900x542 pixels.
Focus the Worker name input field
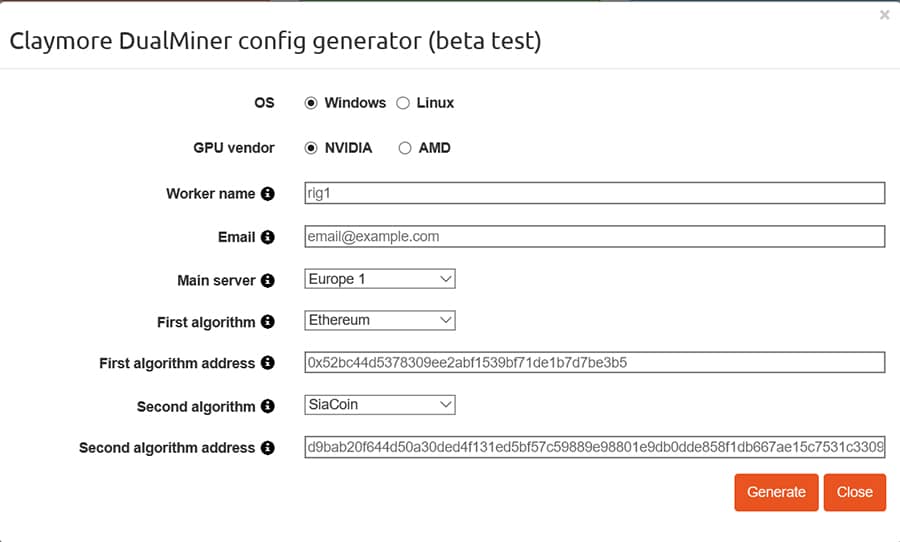tap(595, 193)
